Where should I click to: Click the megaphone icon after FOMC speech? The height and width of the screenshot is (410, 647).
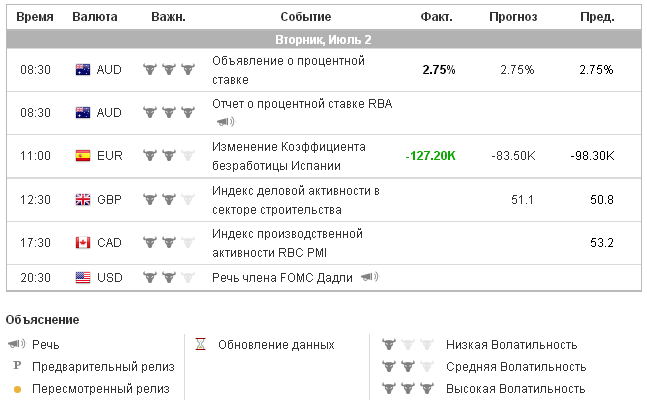point(370,277)
